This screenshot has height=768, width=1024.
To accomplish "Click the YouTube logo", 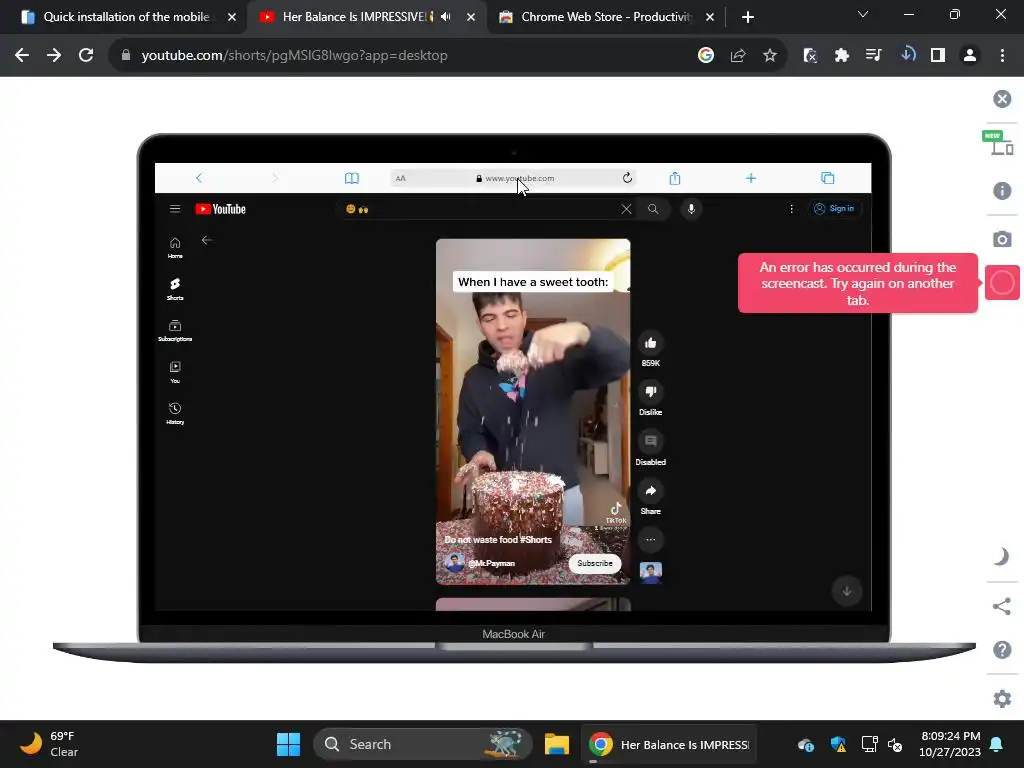I will (x=221, y=209).
